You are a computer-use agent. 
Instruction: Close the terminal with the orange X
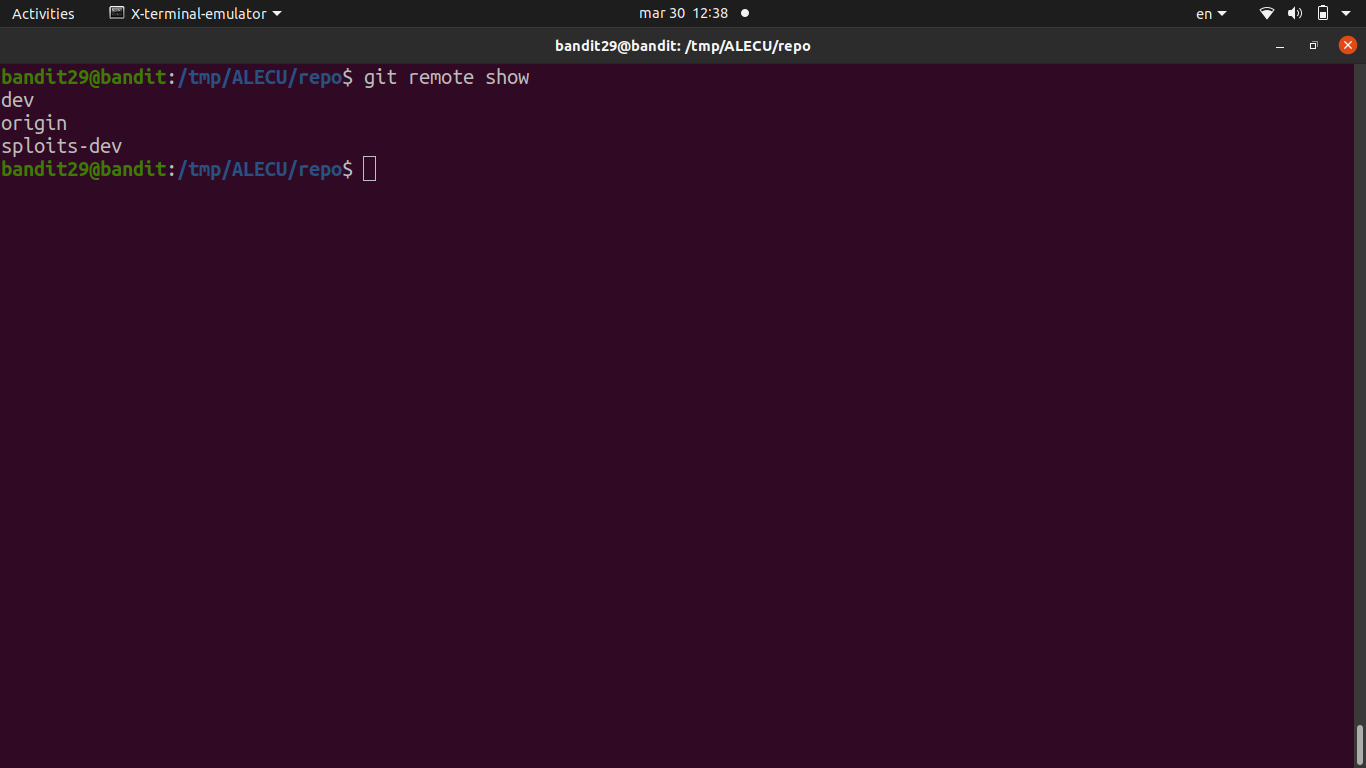[x=1347, y=45]
